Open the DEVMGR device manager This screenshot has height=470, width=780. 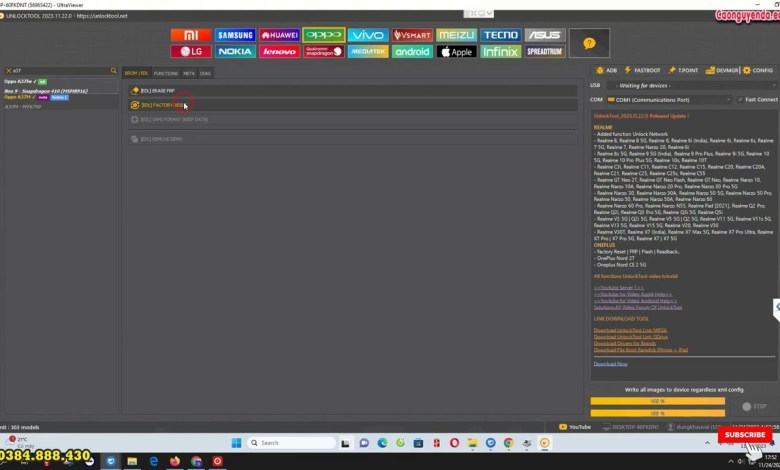click(x=722, y=71)
